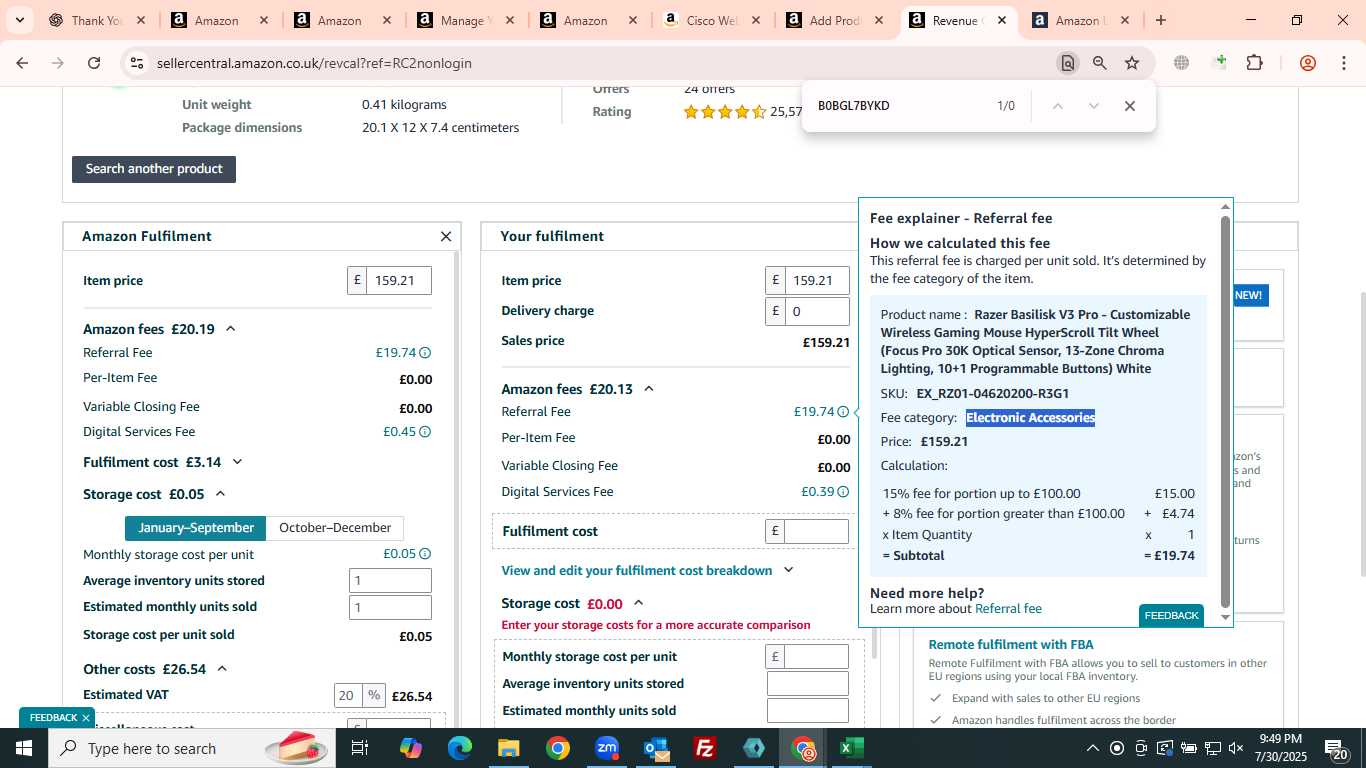
Task: Reload the current page
Action: (94, 63)
